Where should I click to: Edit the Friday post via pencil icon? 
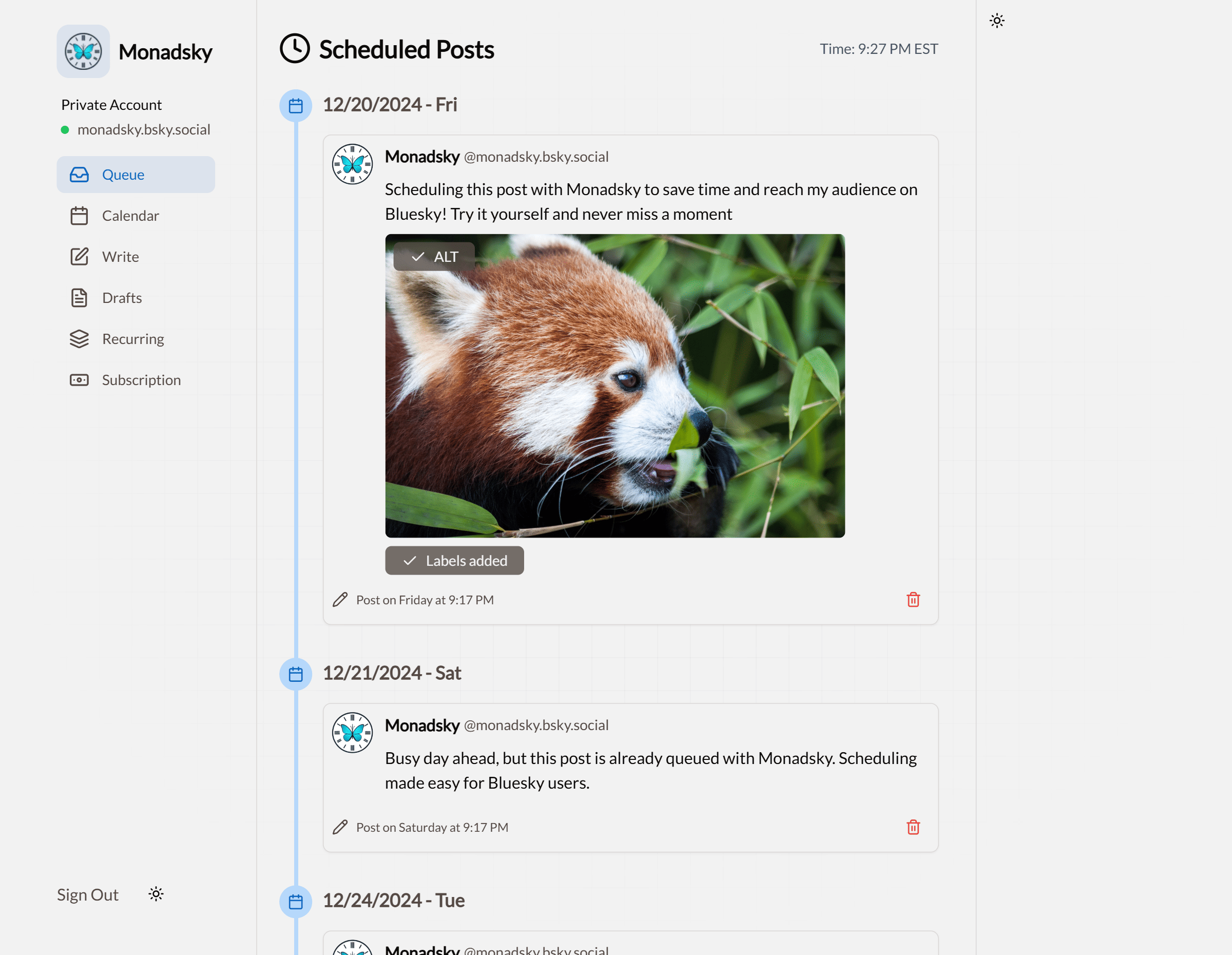coord(340,600)
